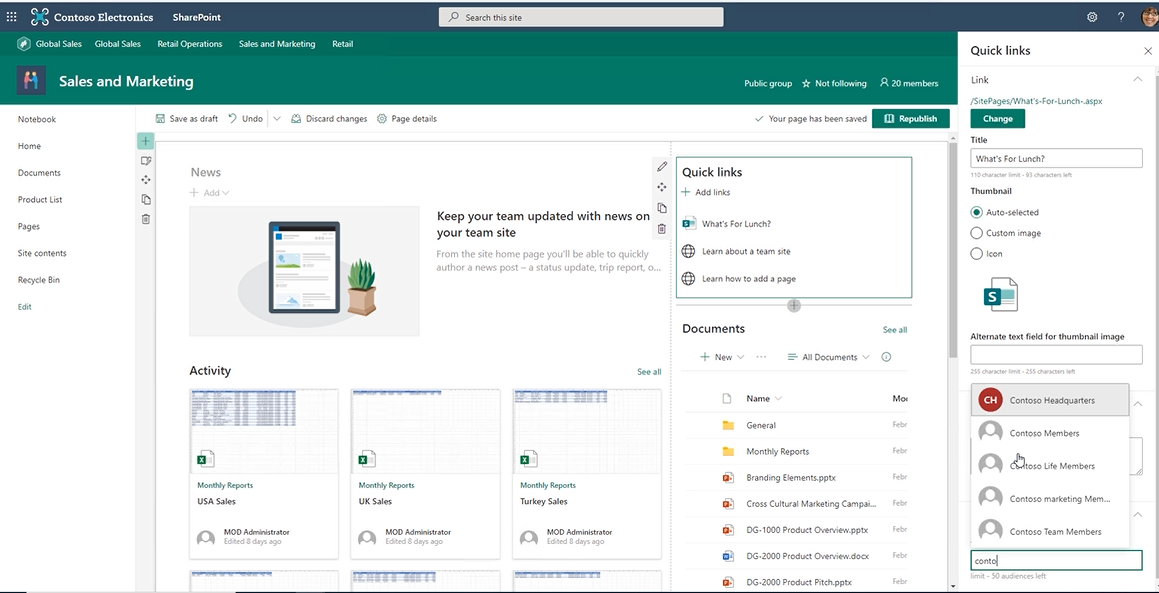Screen dimensions: 1159x593
Task: Click the Sales and Marketing site logo
Action: (31, 81)
